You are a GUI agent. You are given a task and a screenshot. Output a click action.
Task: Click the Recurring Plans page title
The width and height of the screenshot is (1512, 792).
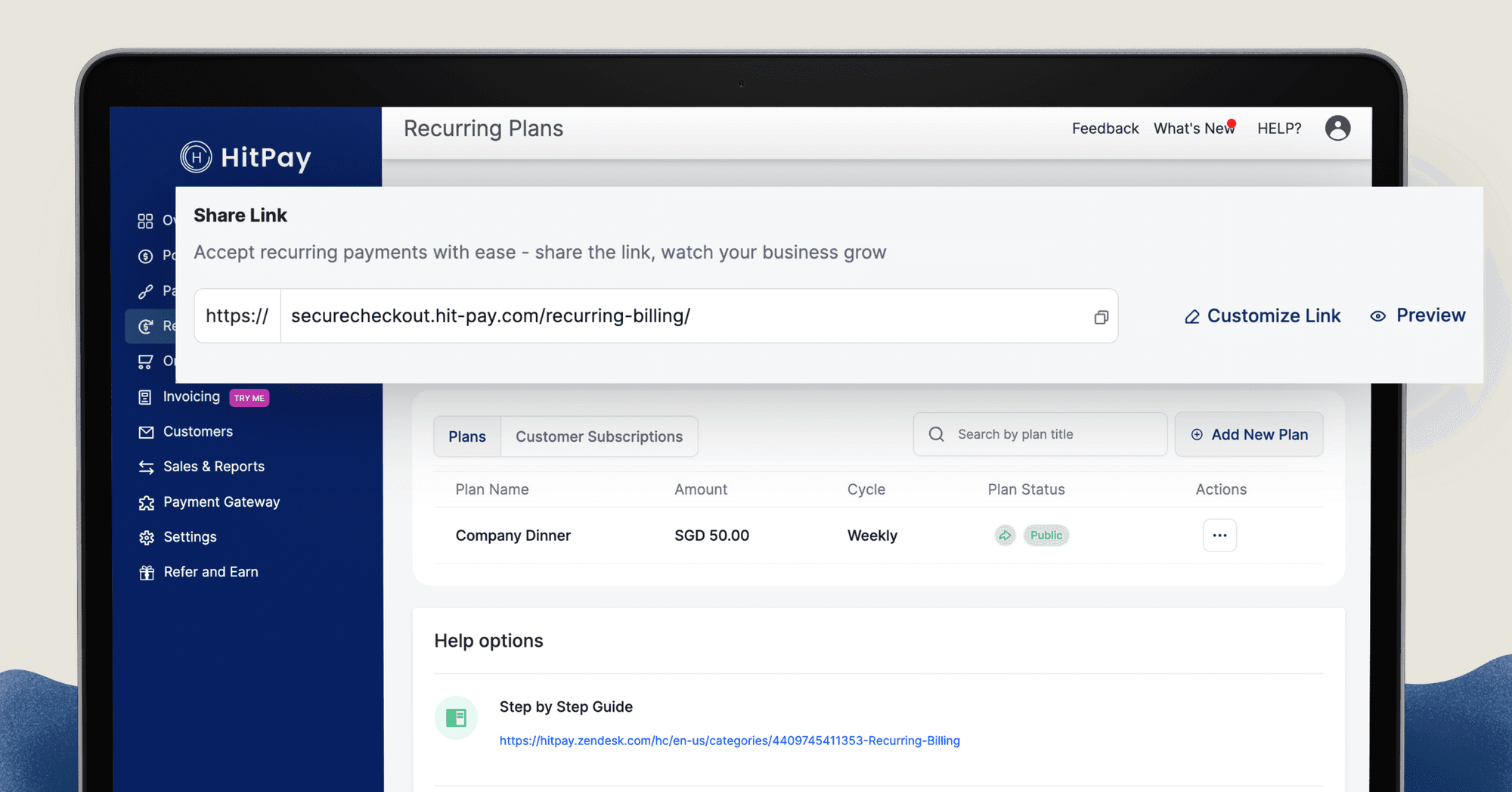[x=483, y=129]
